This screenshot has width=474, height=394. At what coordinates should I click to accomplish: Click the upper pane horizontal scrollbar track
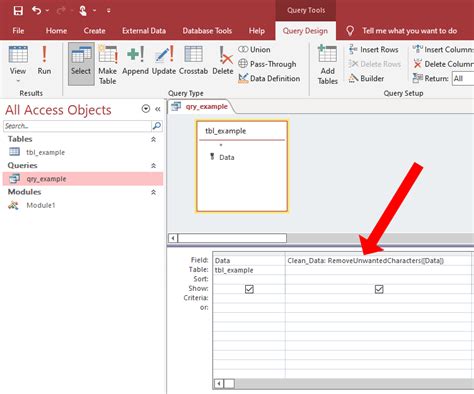click(380, 238)
